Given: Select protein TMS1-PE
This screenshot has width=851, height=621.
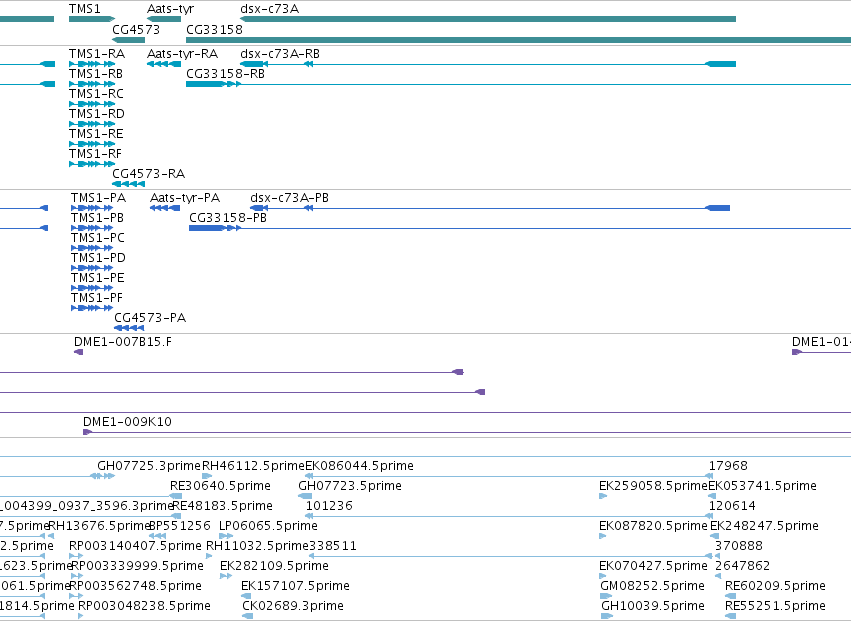Looking at the screenshot, I should pos(98,278).
